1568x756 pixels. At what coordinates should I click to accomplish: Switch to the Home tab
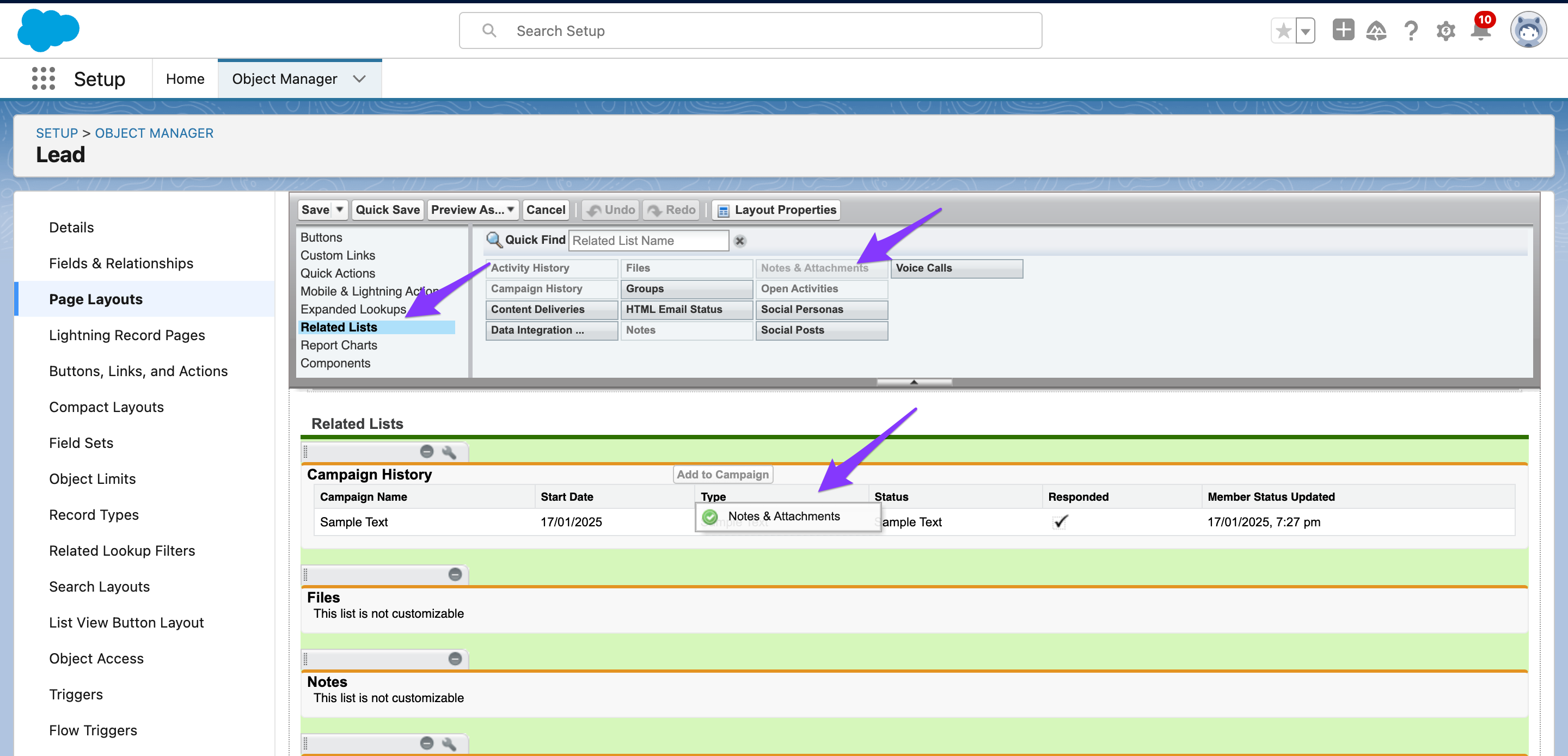coord(185,79)
